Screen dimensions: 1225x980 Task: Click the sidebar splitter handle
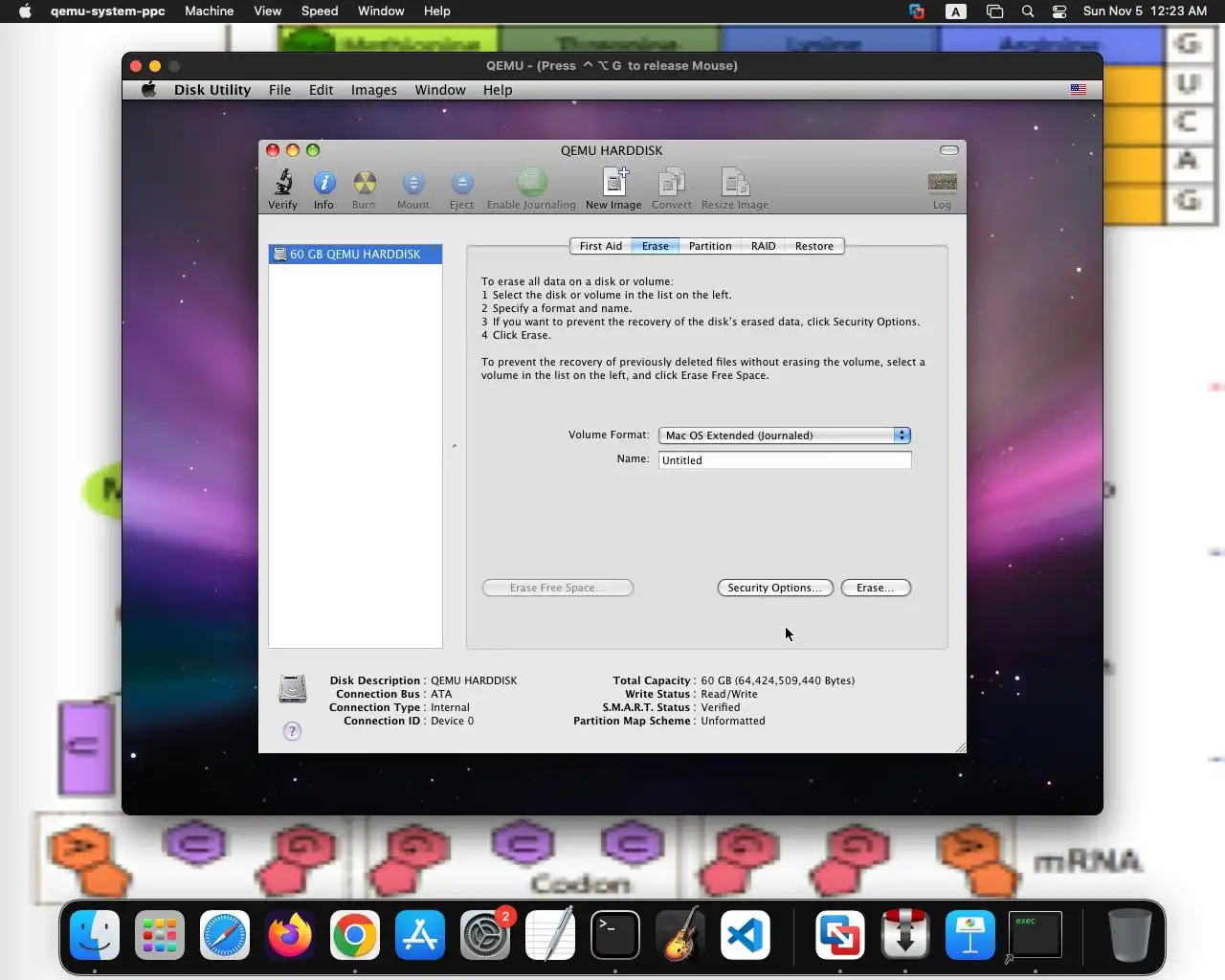coord(455,446)
